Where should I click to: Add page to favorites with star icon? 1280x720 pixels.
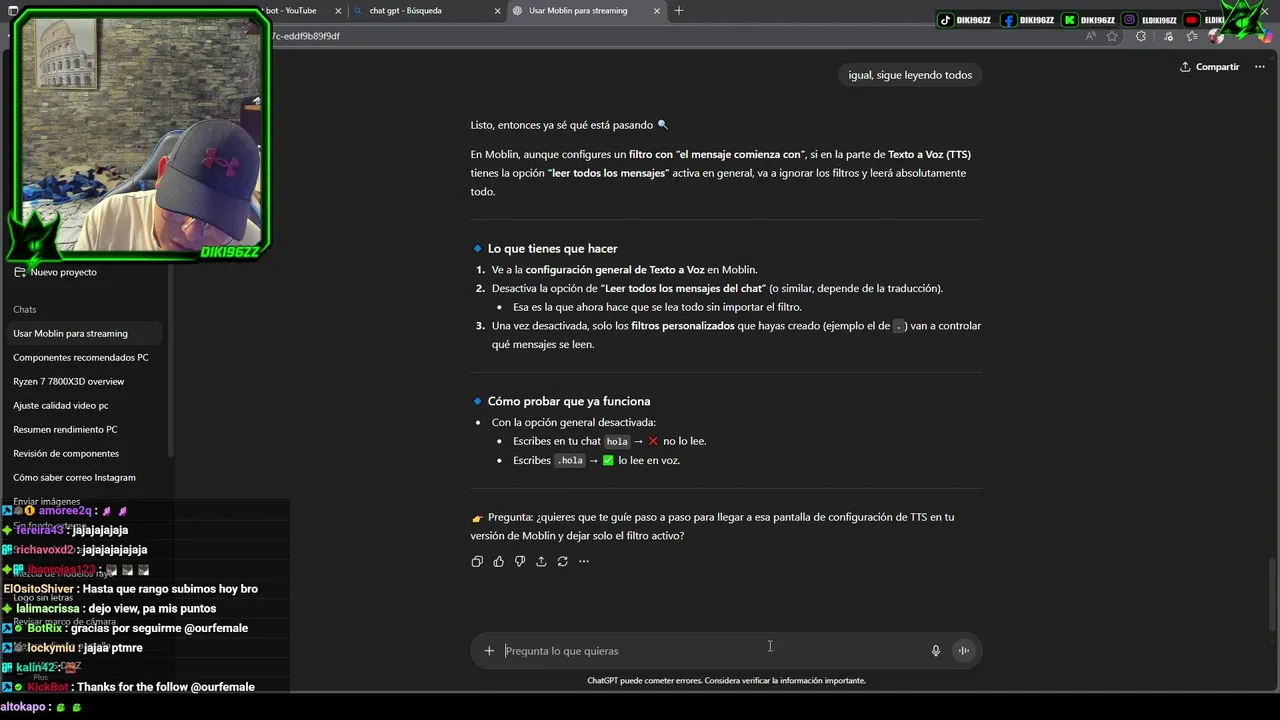1112,36
